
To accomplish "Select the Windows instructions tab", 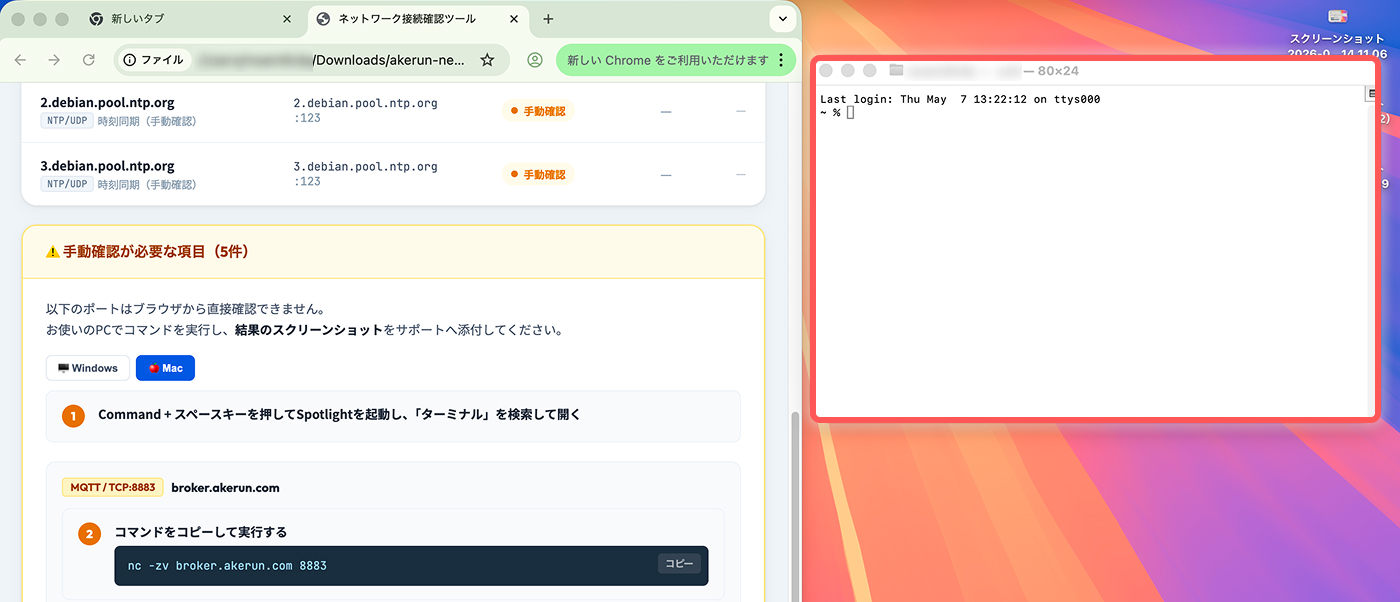I will coord(88,368).
